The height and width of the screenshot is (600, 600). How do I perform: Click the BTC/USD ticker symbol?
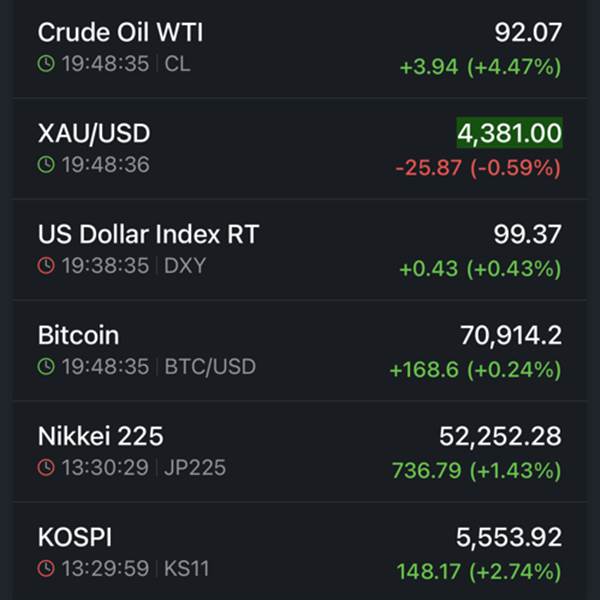[x=209, y=367]
